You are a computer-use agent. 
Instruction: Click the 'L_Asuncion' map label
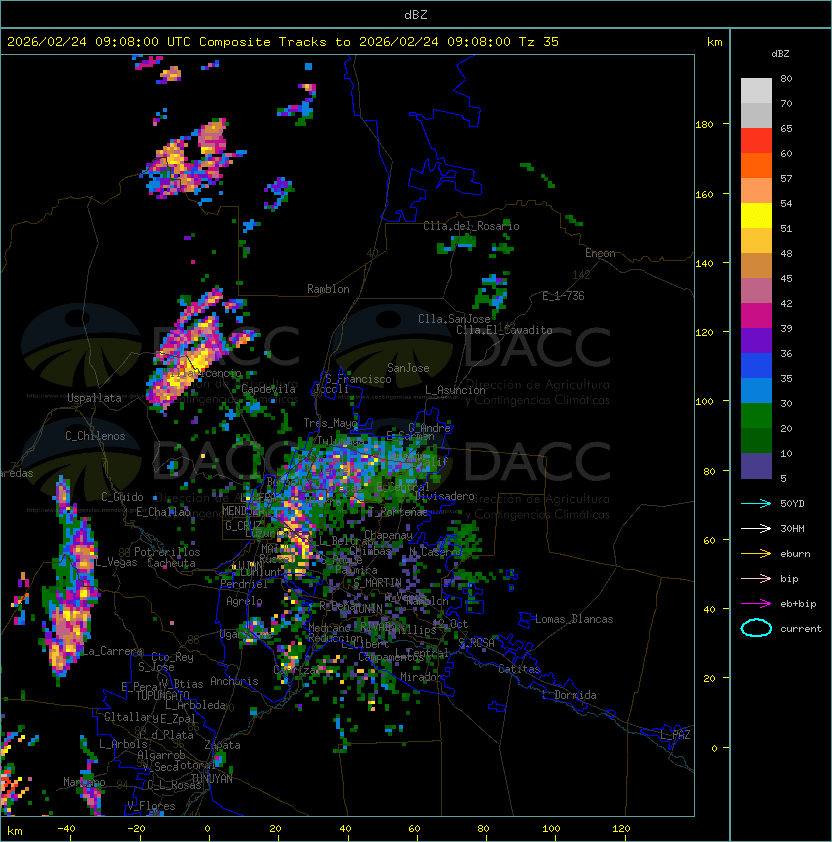click(x=455, y=390)
